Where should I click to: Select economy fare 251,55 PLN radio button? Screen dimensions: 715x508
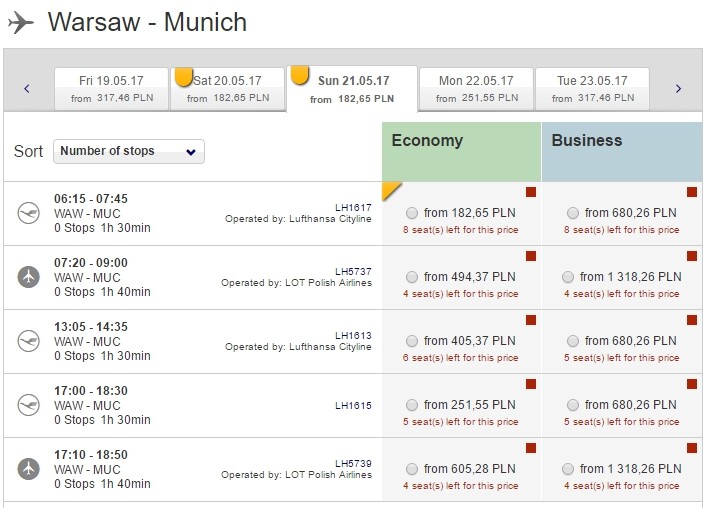point(412,405)
